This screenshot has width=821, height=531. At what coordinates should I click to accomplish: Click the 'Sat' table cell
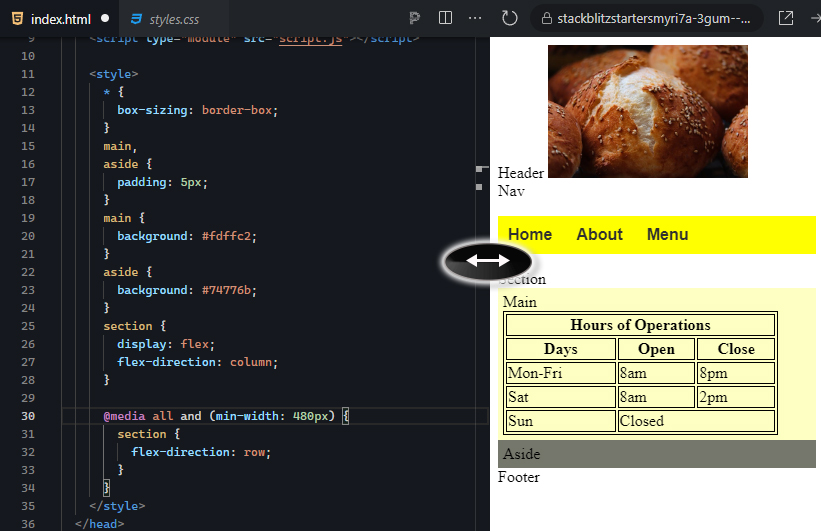click(x=561, y=397)
